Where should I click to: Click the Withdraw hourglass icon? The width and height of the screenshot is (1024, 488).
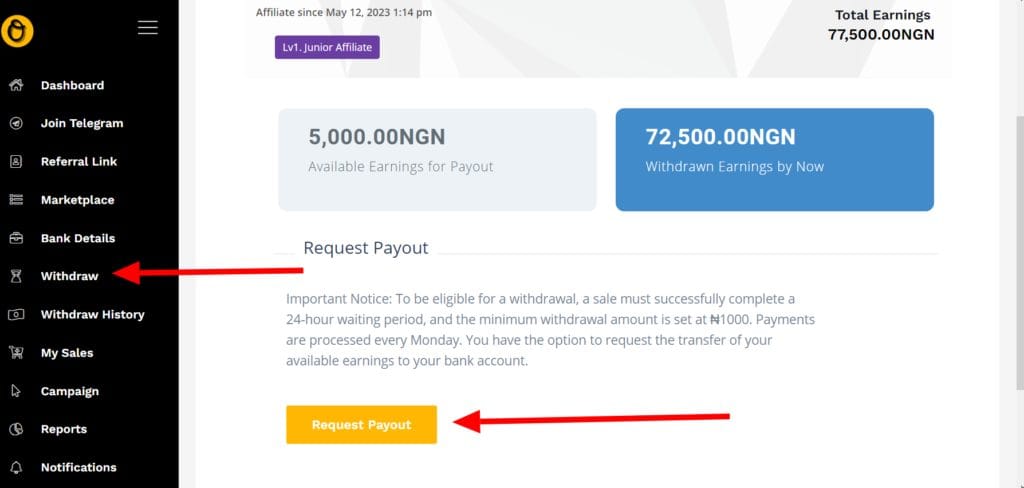tap(16, 276)
